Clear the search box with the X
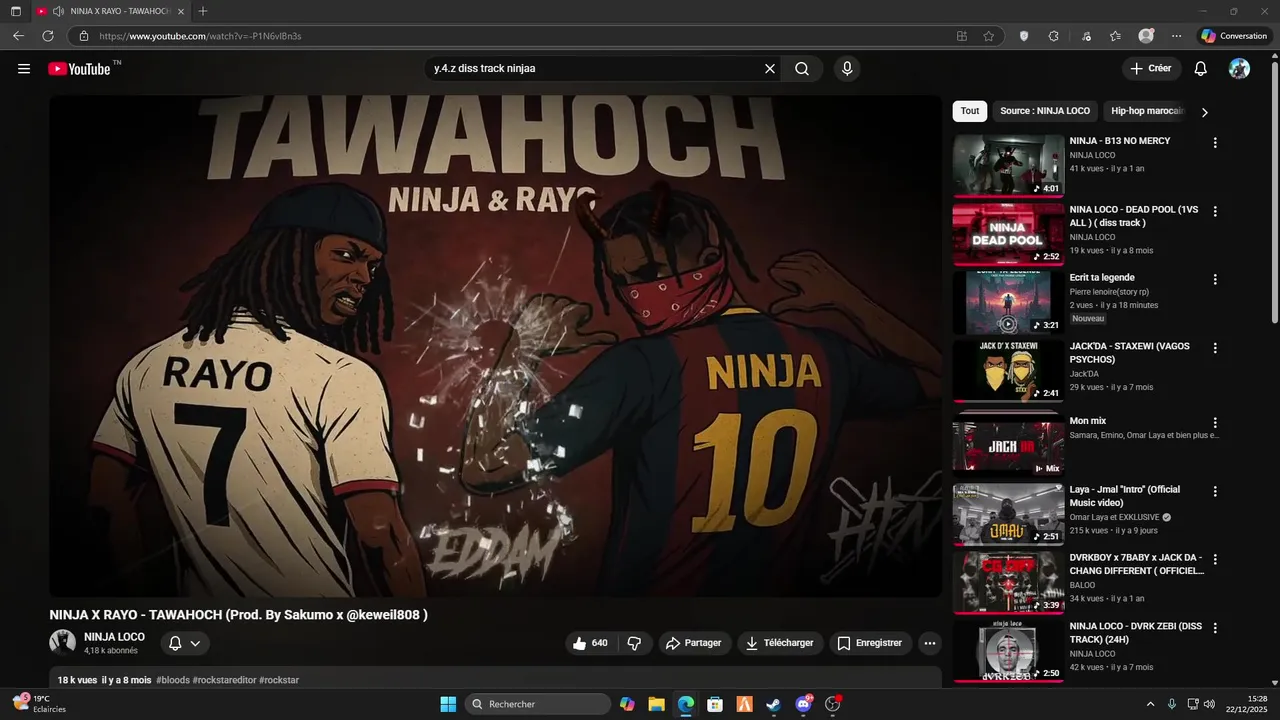This screenshot has height=720, width=1280. (x=770, y=69)
